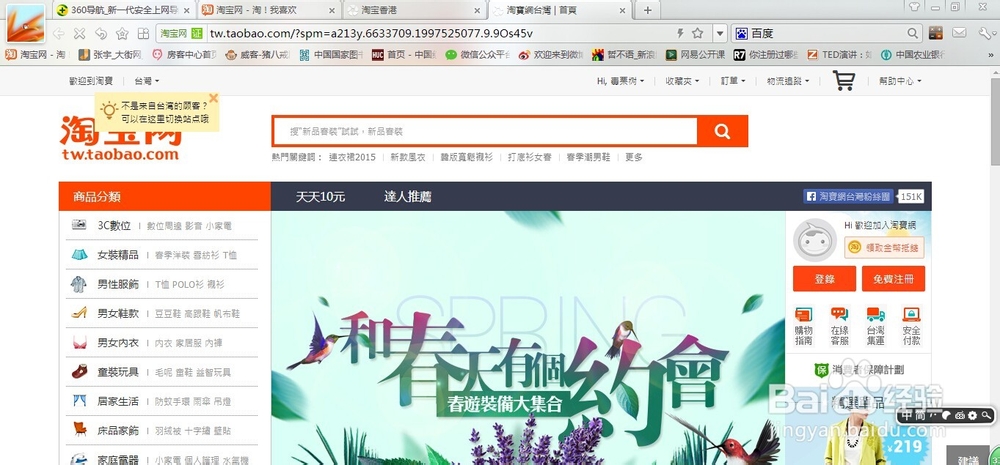This screenshot has height=465, width=1000.
Task: Click the 新款風衣 hot keyword link
Action: (x=408, y=157)
